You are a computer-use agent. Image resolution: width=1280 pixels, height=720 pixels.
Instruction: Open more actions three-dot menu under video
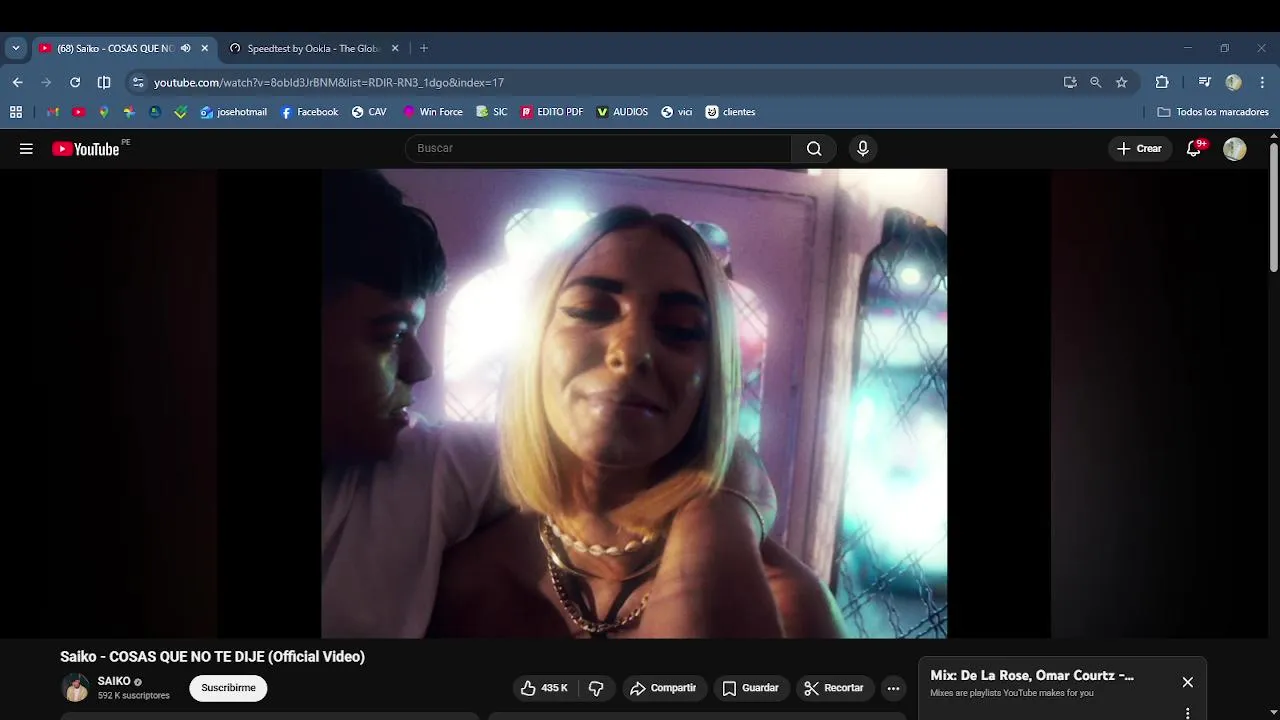click(893, 688)
